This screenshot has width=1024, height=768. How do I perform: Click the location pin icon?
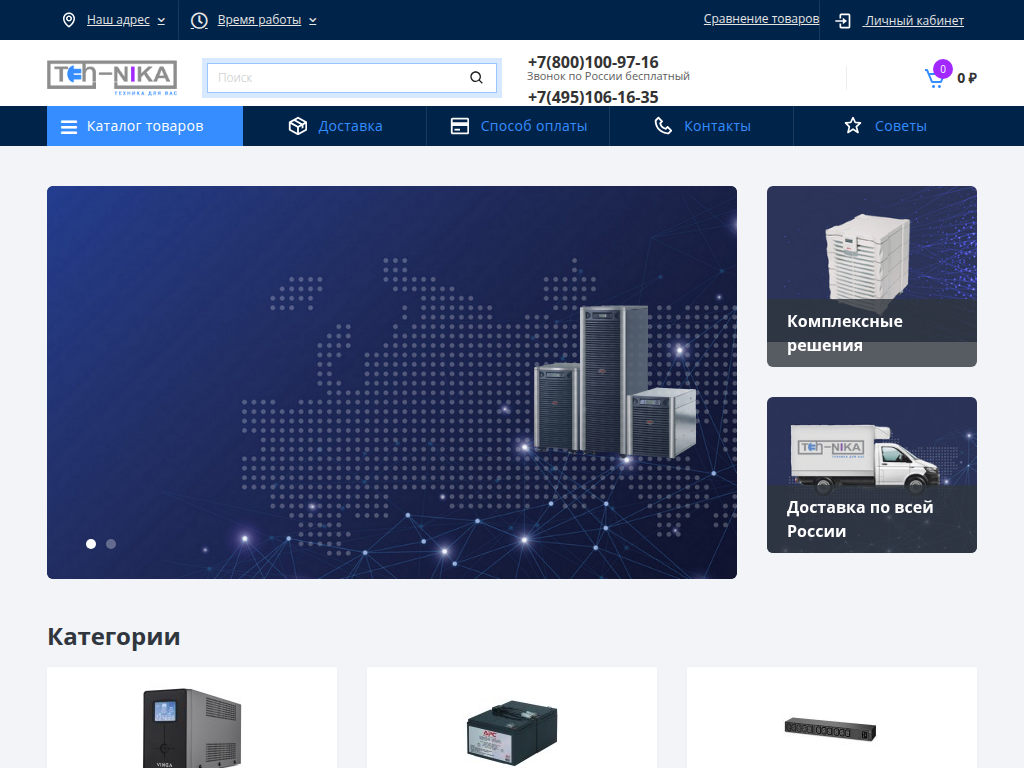pyautogui.click(x=69, y=20)
